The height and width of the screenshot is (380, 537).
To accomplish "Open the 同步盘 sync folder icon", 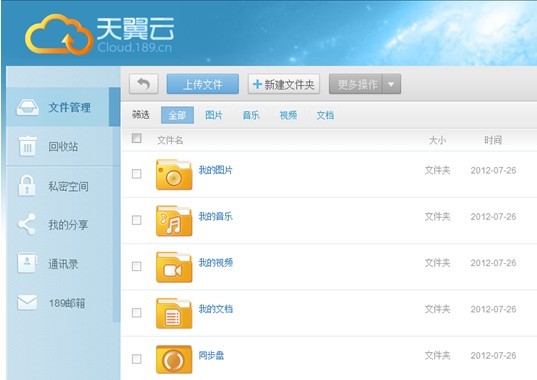I will 174,359.
